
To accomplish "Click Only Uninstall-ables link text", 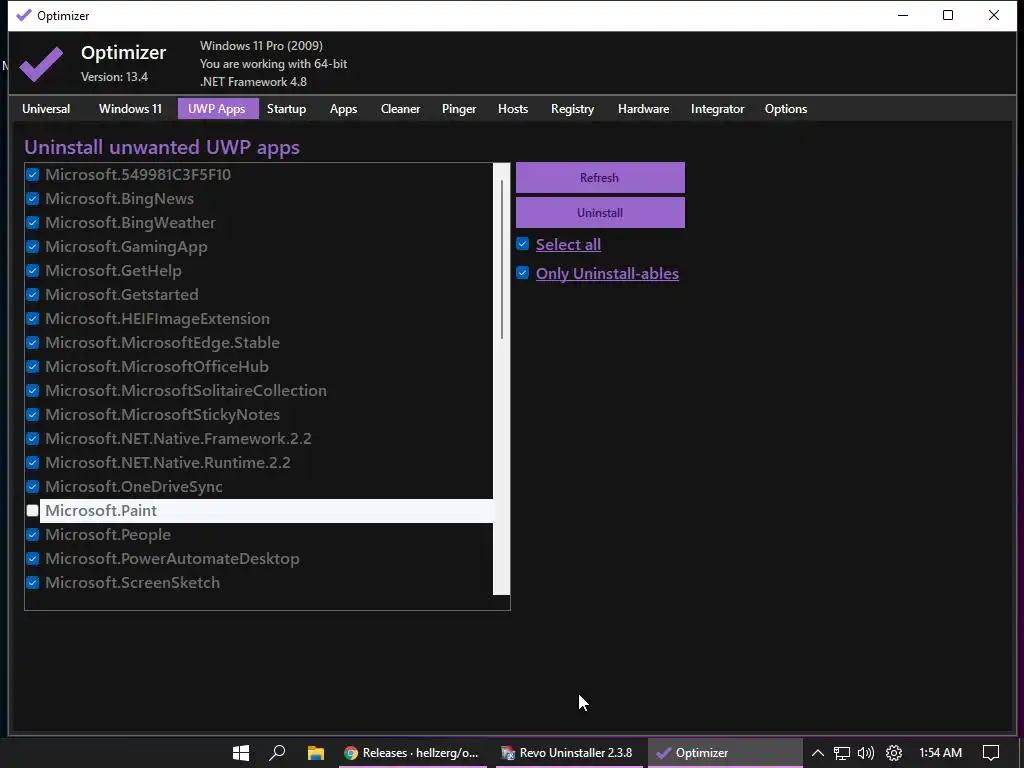I will tap(607, 274).
